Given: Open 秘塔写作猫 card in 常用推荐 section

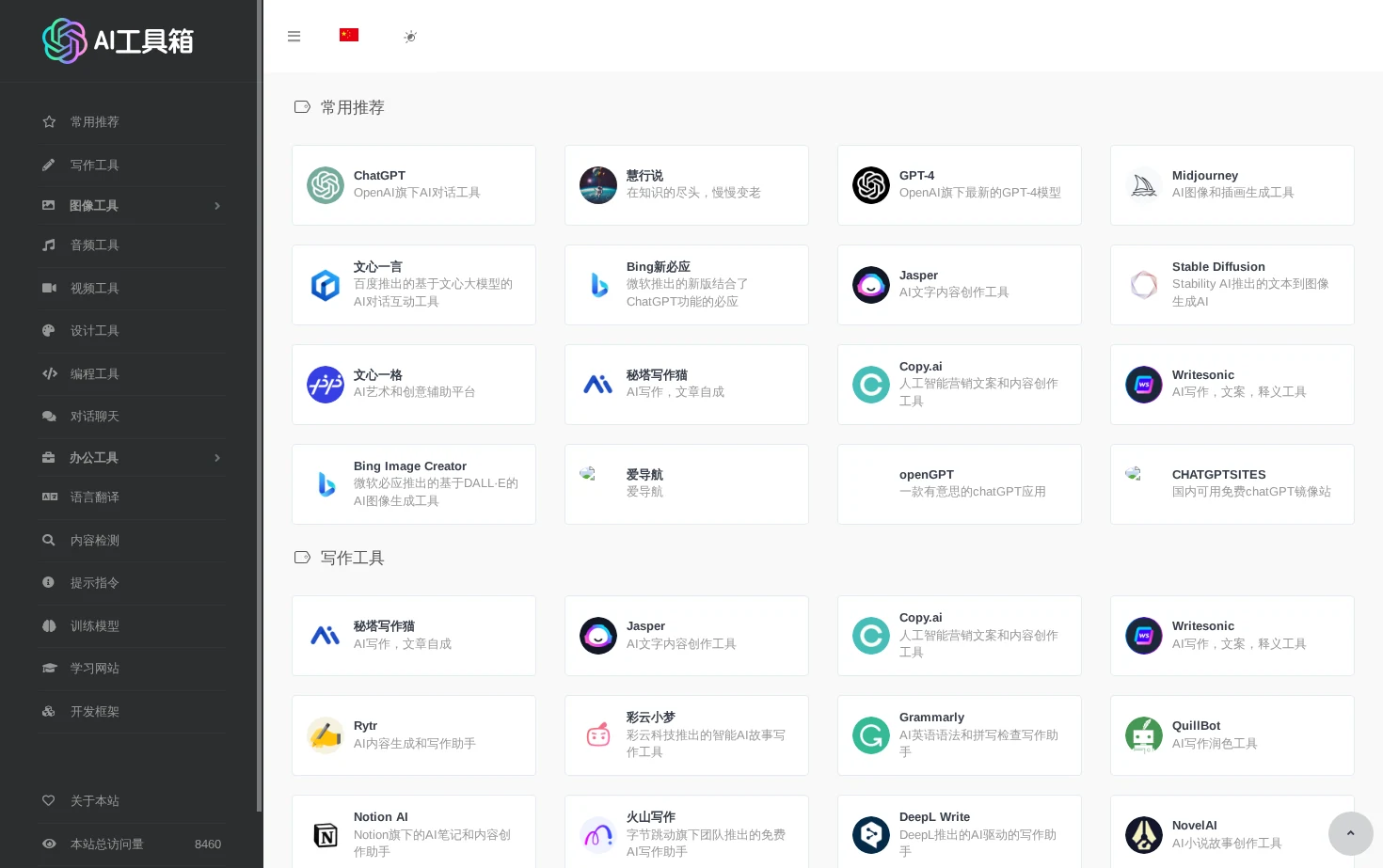Looking at the screenshot, I should 687,385.
